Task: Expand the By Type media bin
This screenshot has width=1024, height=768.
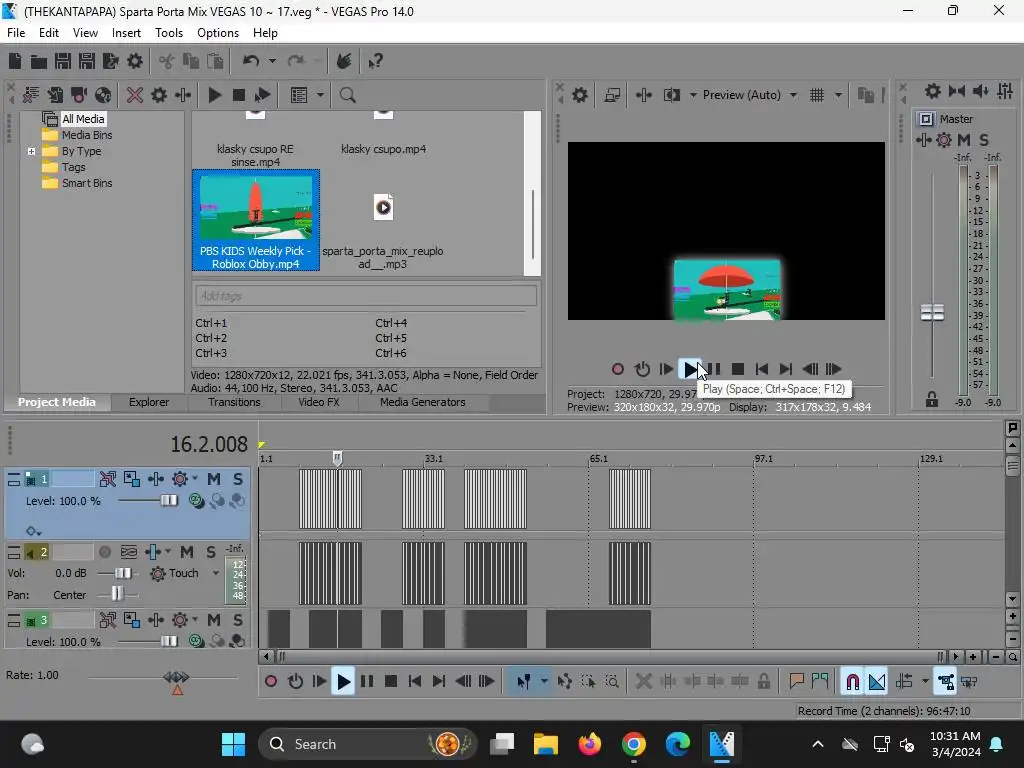Action: [31, 152]
